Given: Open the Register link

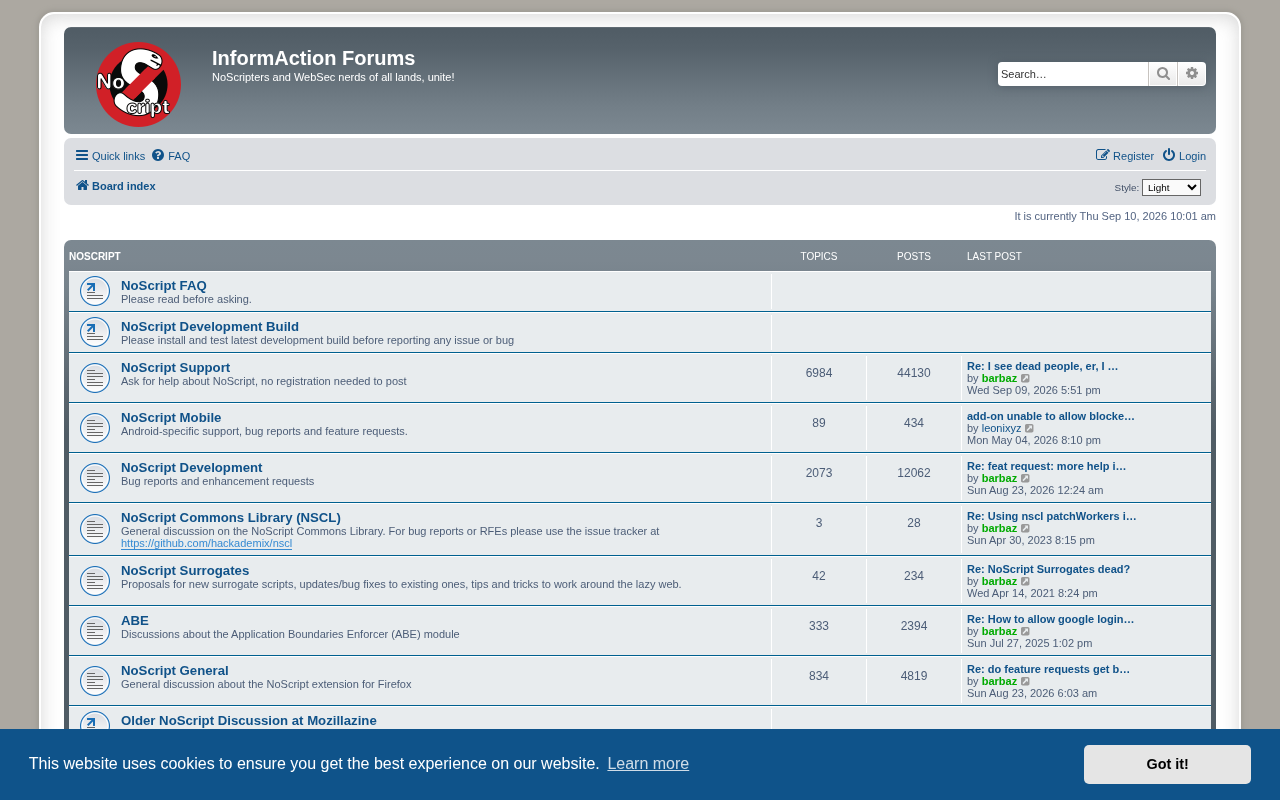Looking at the screenshot, I should coord(1125,156).
